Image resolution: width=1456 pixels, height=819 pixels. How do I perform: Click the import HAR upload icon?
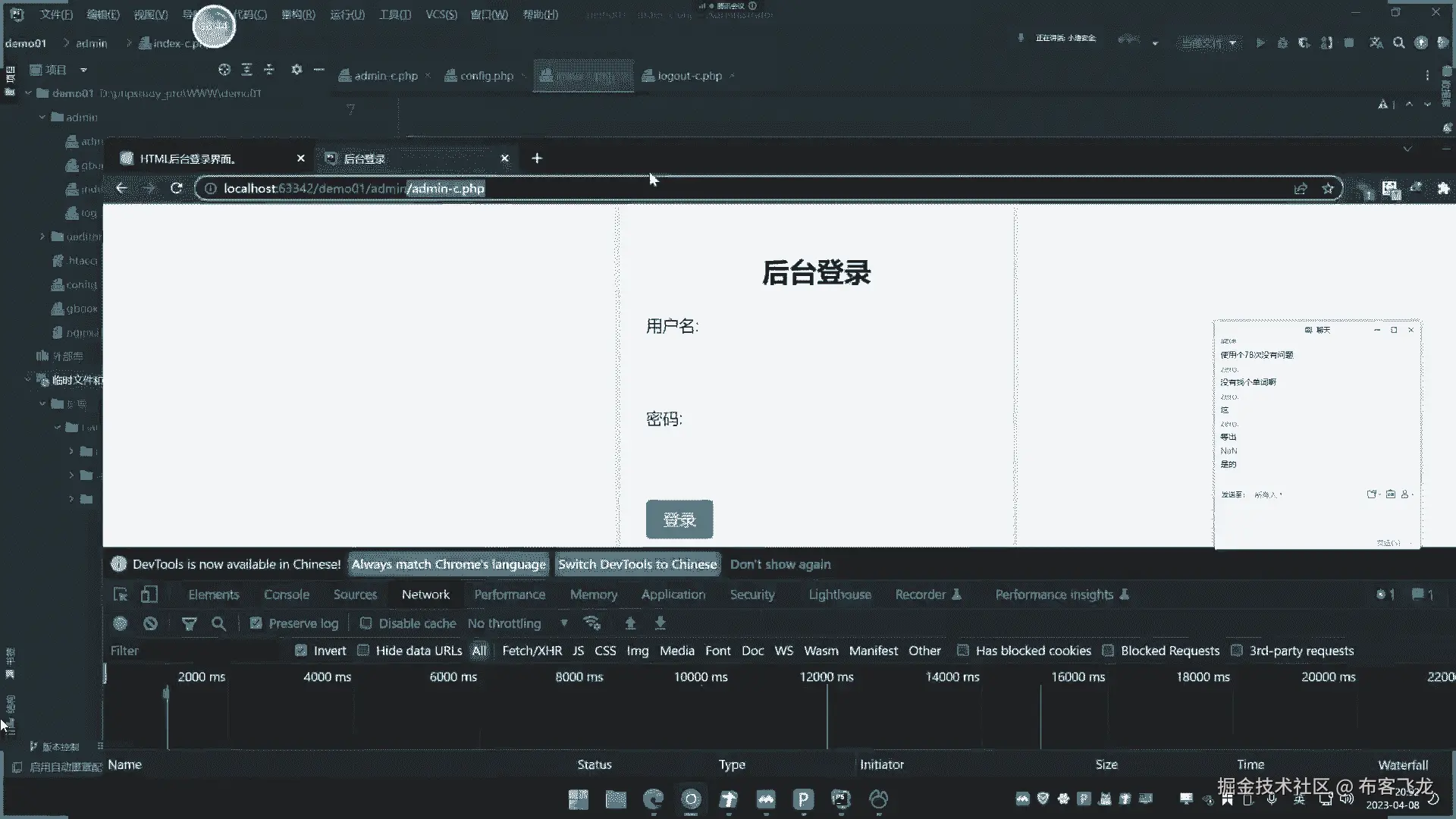(x=629, y=623)
